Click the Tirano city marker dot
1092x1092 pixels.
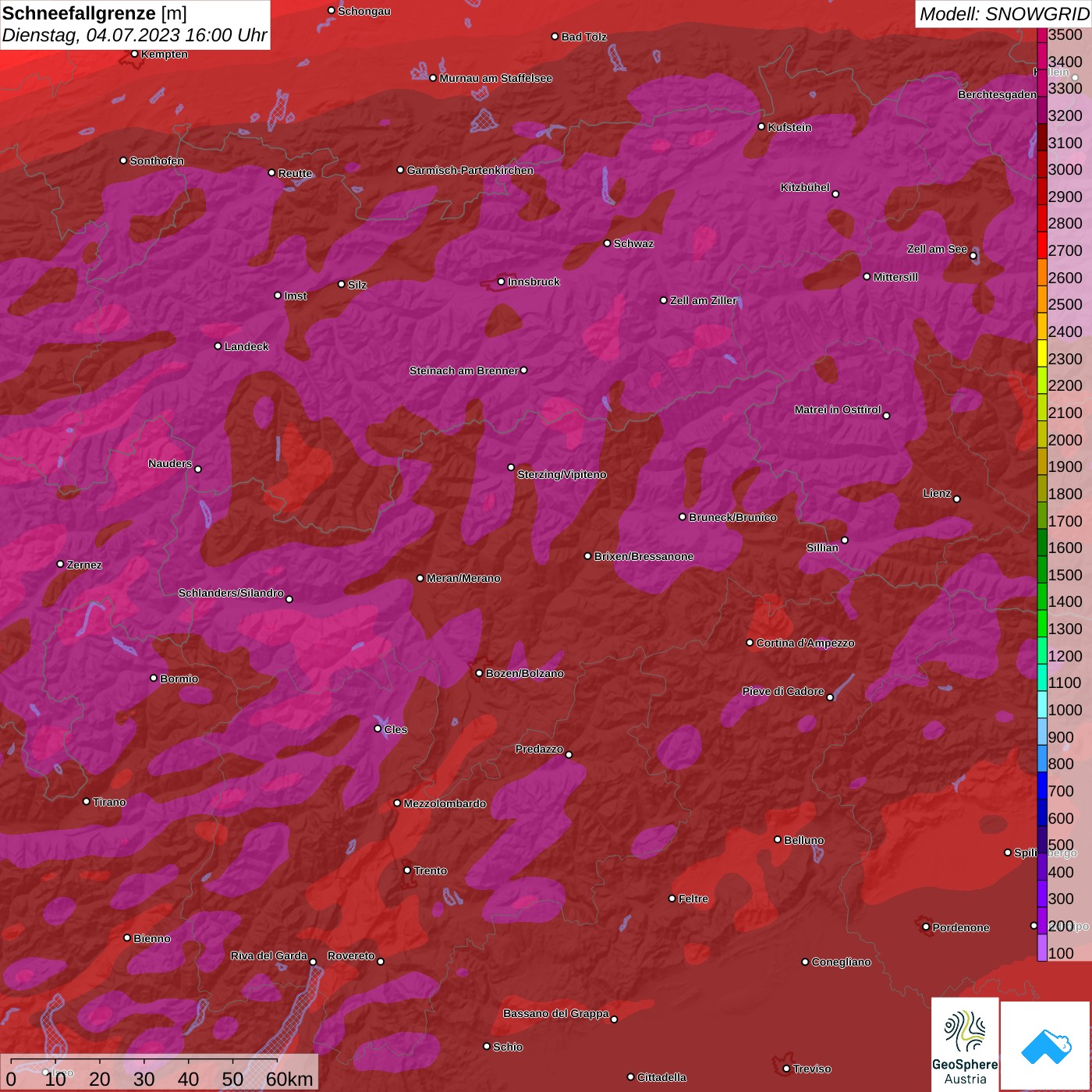[87, 801]
